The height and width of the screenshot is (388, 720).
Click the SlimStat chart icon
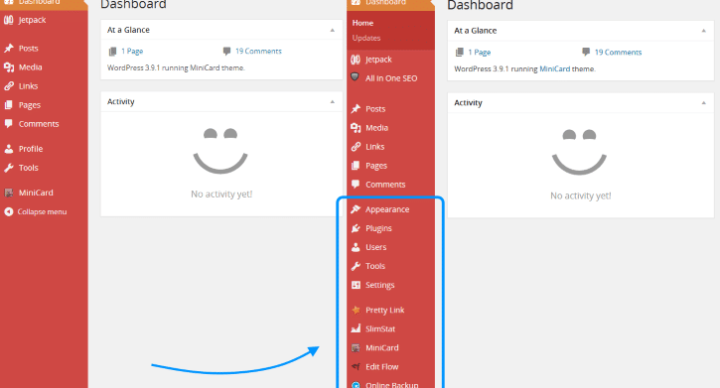point(355,329)
